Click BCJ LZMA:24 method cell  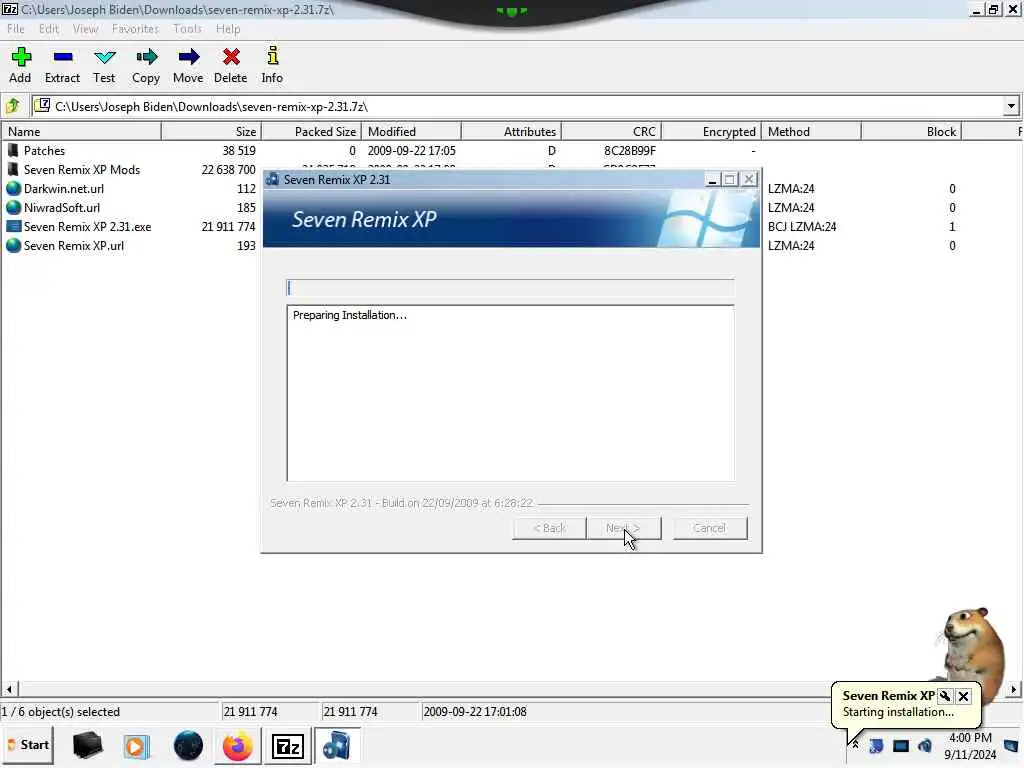coord(802,227)
